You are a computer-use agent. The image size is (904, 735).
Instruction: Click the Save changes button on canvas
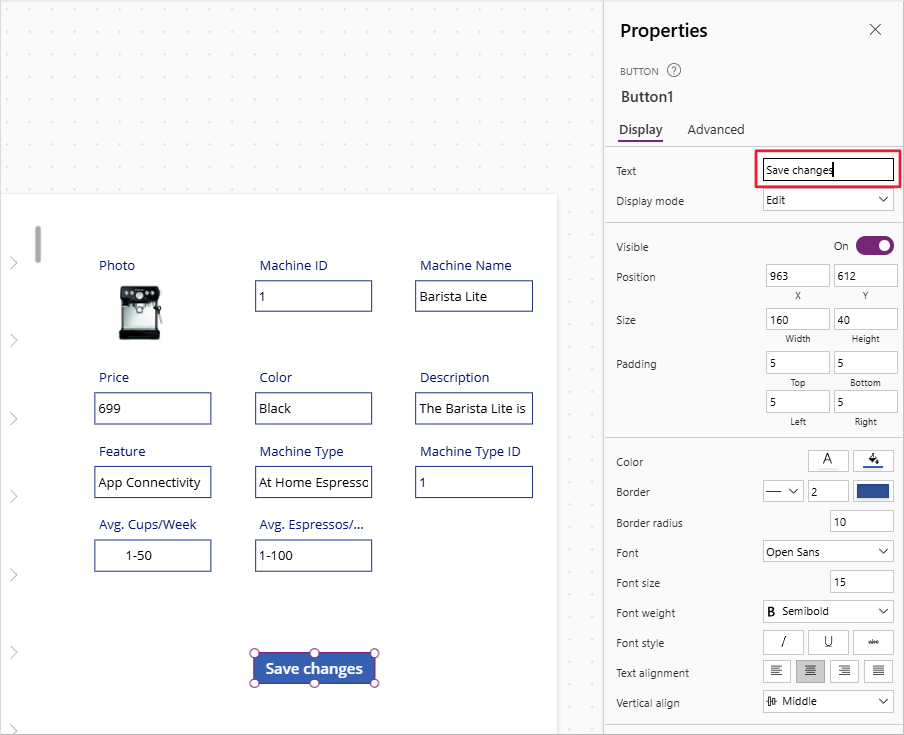(x=313, y=668)
